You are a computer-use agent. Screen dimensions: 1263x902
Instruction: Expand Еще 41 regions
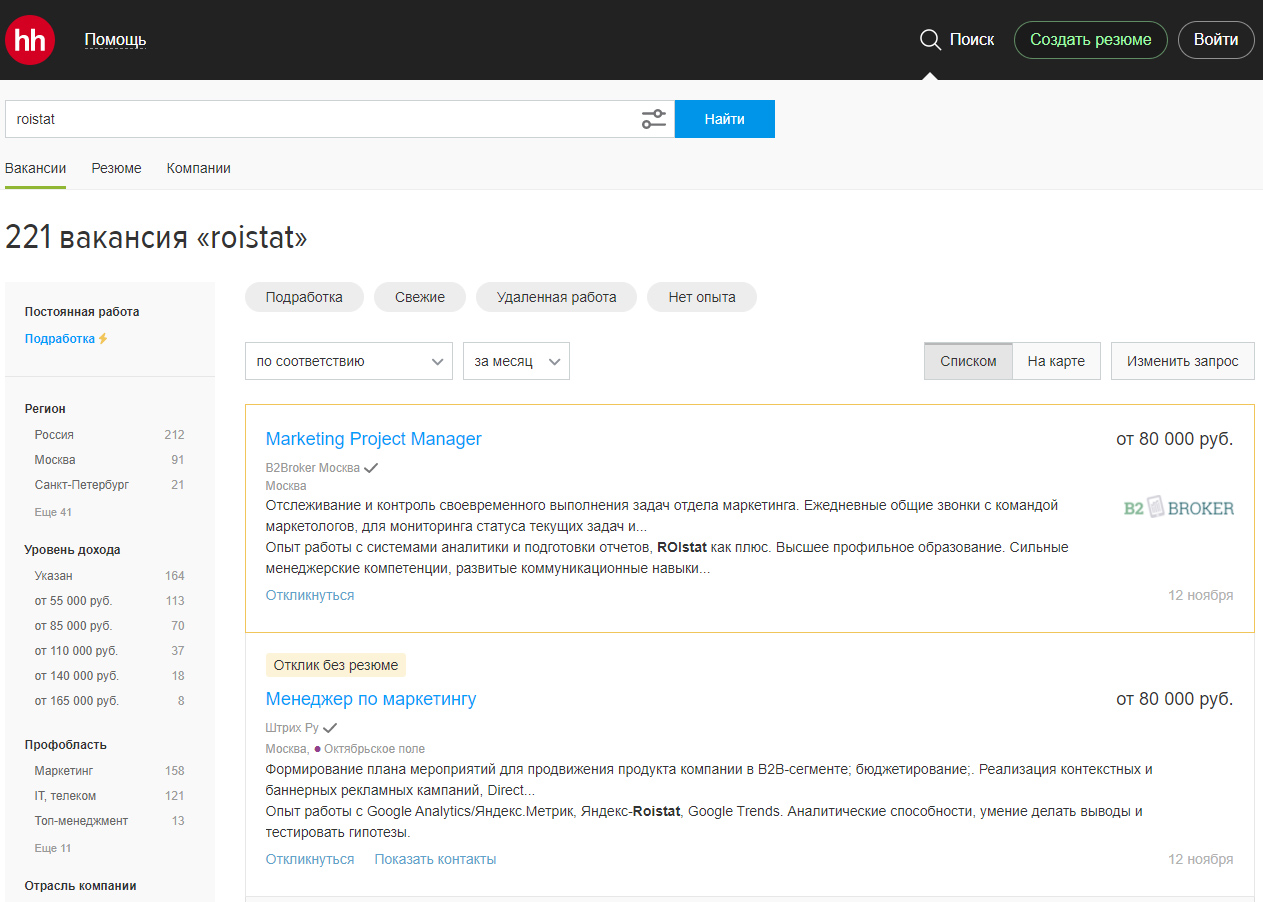coord(53,512)
